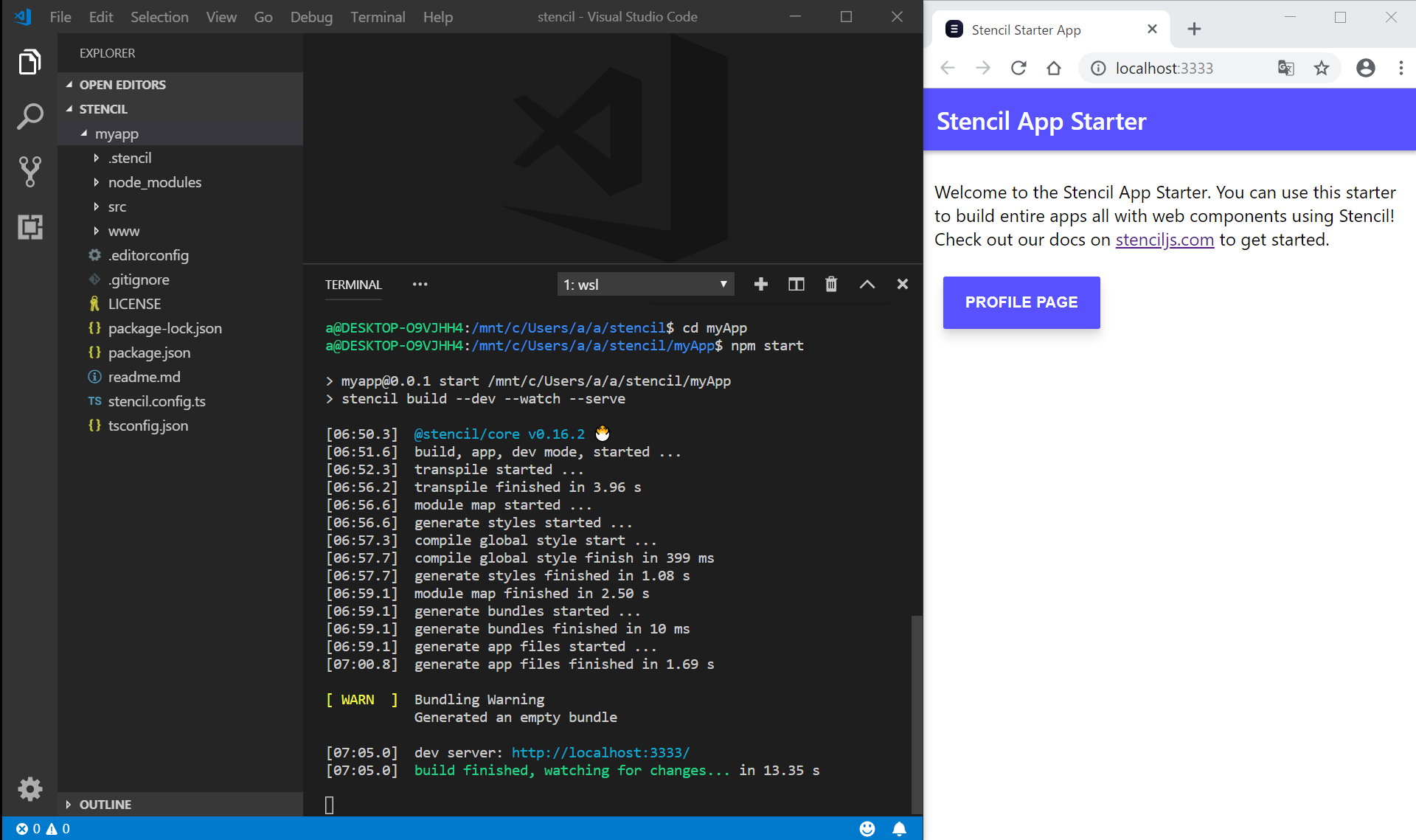View site information icon in address bar

click(x=1098, y=68)
